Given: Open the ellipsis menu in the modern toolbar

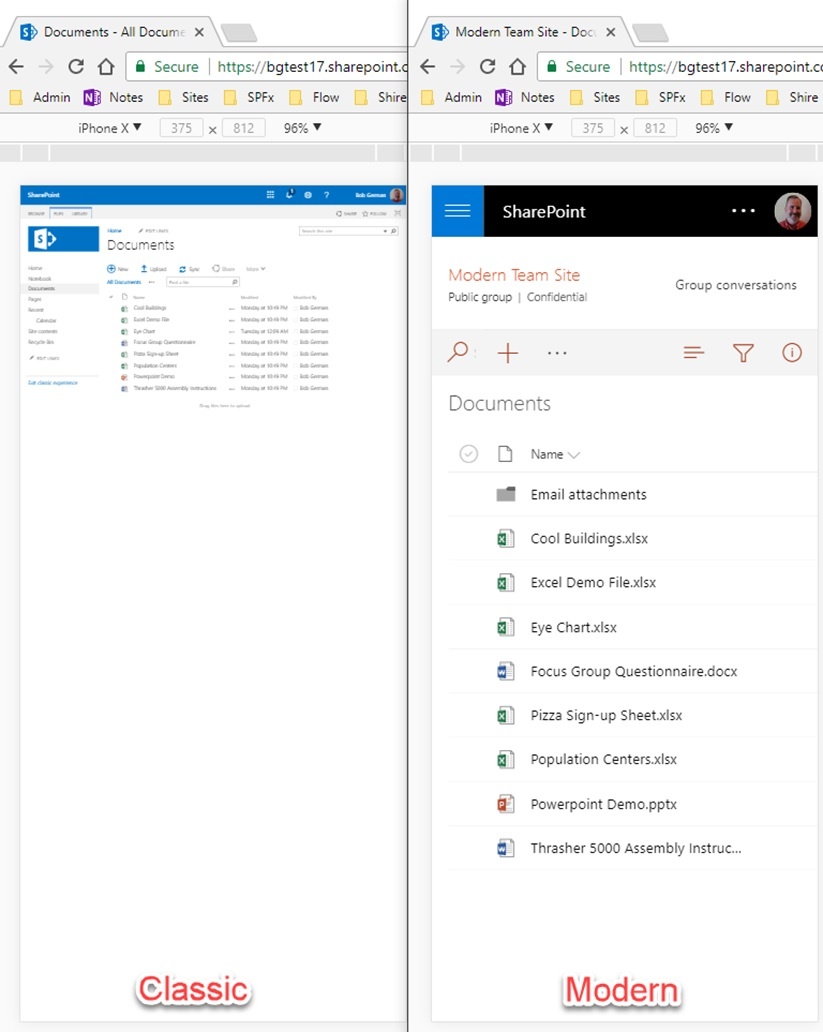Looking at the screenshot, I should tap(557, 352).
